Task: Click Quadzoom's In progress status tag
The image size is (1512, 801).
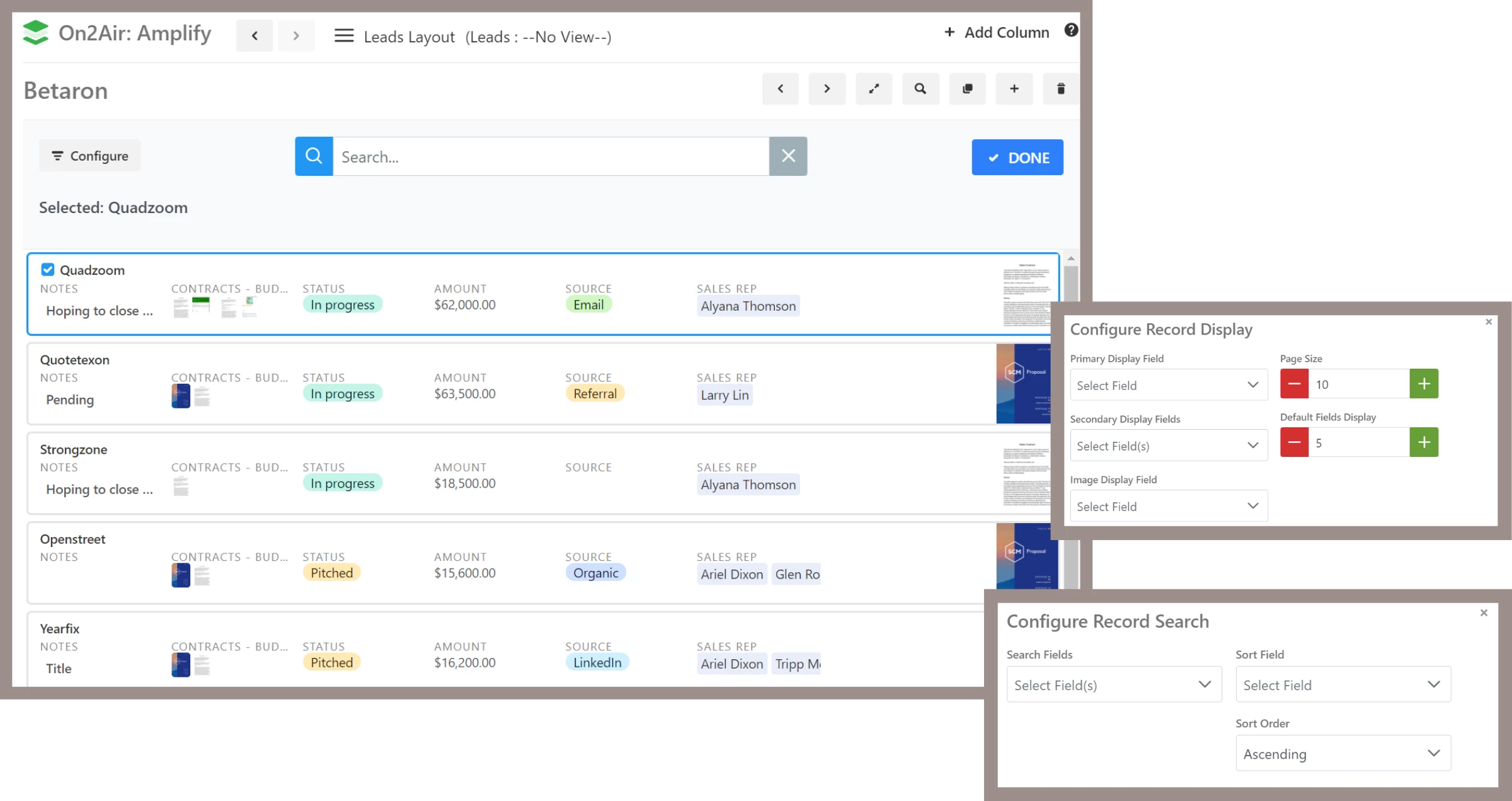Action: point(342,304)
